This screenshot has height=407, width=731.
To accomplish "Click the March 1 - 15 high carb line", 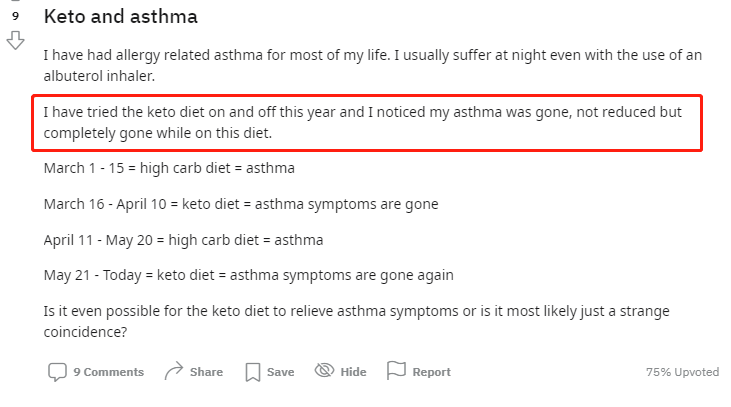I will coord(169,168).
